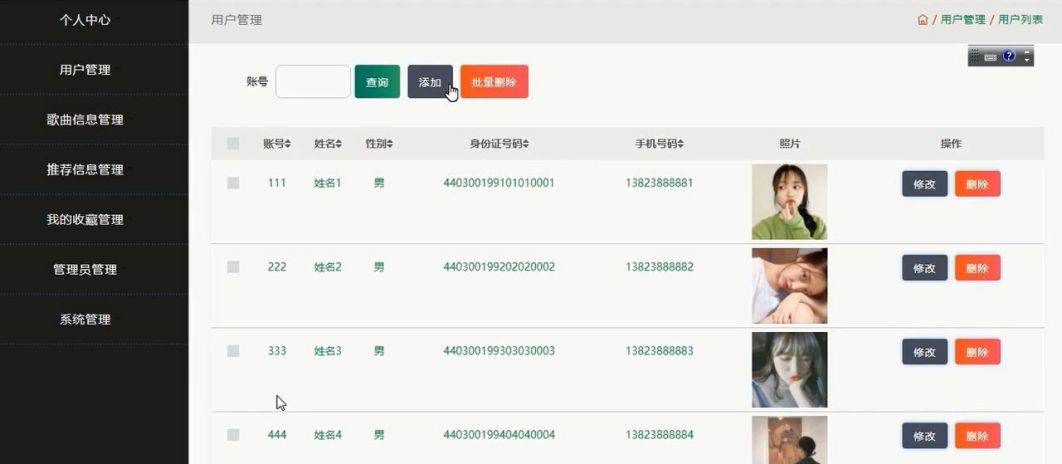The image size is (1062, 464).
Task: Click the 照片 column header
Action: (x=790, y=144)
